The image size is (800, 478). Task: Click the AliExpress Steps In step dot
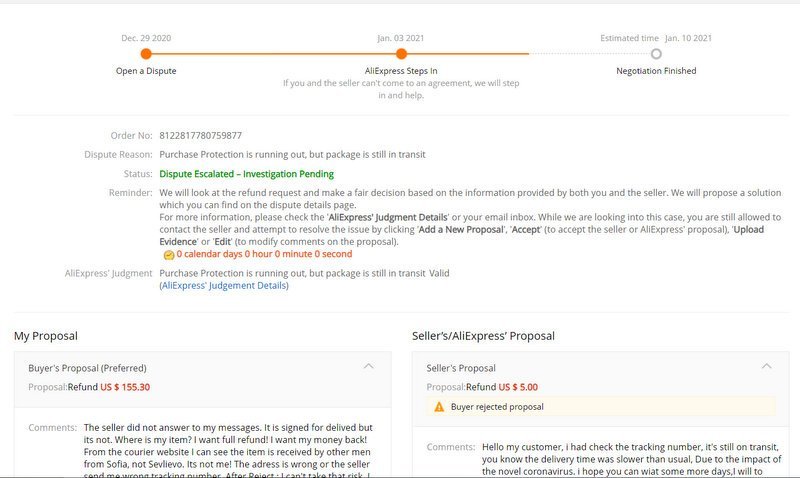click(401, 54)
